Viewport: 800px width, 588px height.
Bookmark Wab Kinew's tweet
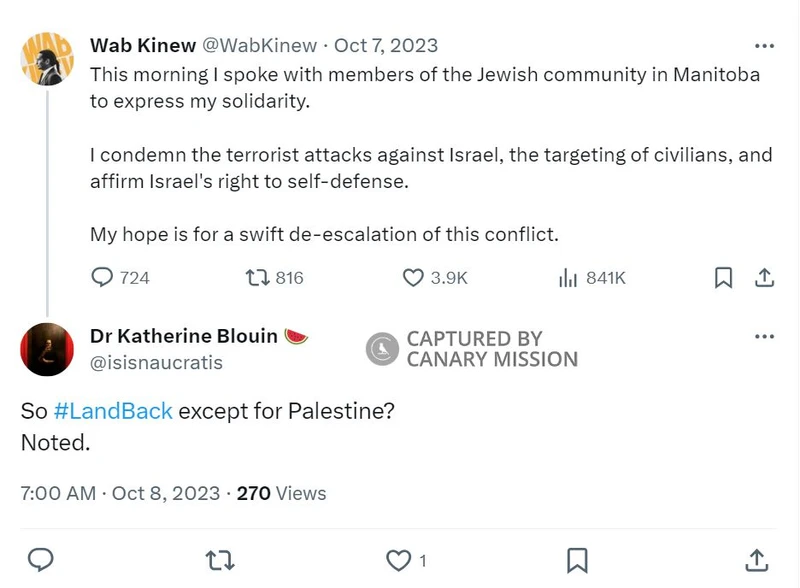tap(724, 278)
